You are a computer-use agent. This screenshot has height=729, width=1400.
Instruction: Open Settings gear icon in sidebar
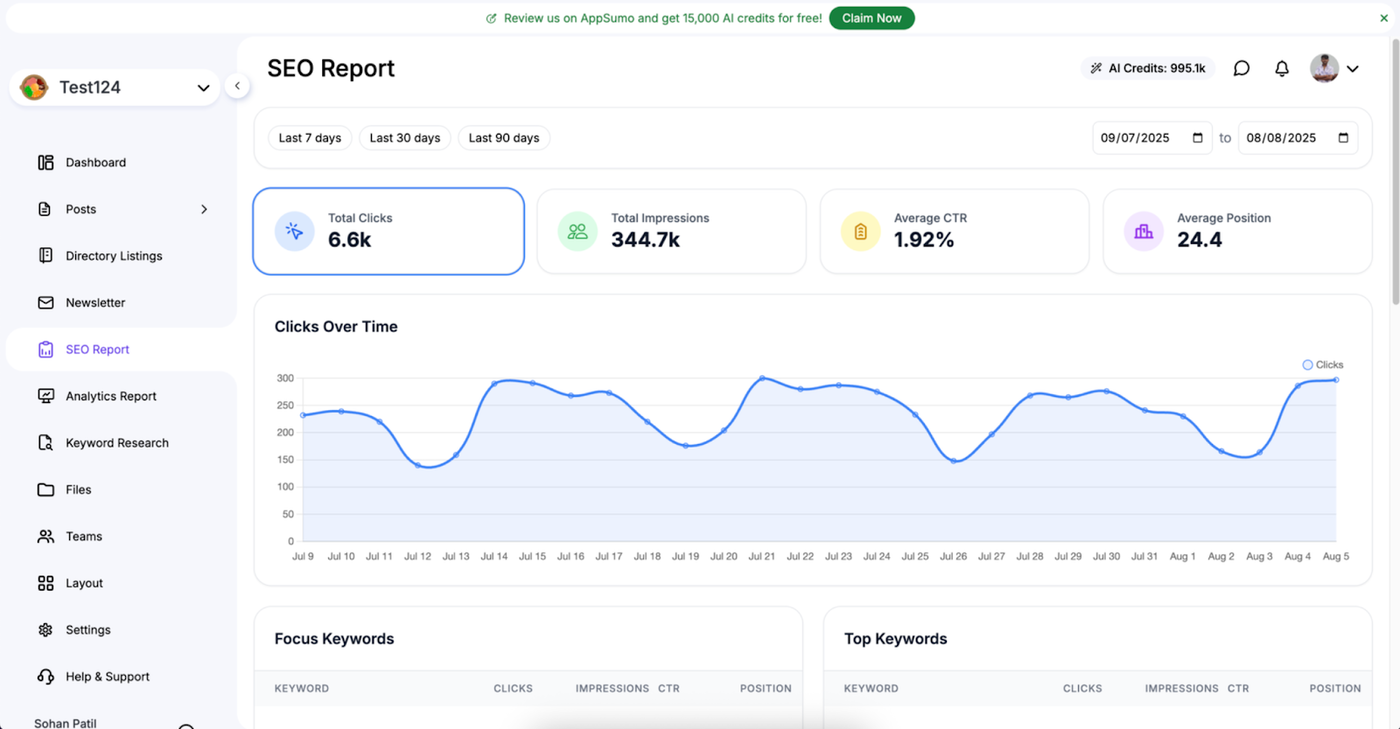46,630
